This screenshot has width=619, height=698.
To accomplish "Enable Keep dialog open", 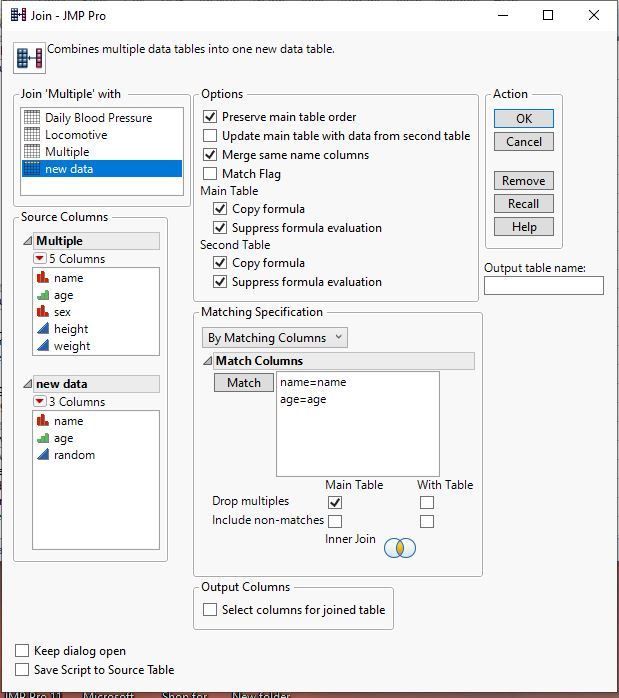I will 22,650.
